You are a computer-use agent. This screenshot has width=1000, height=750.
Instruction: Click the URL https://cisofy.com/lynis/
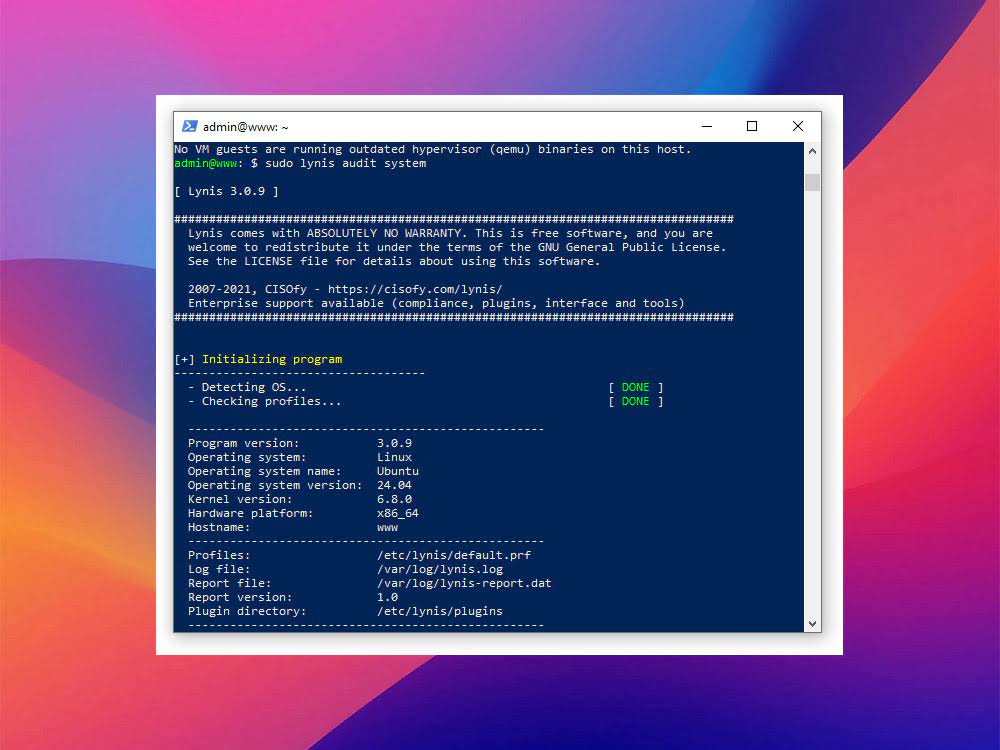click(415, 289)
